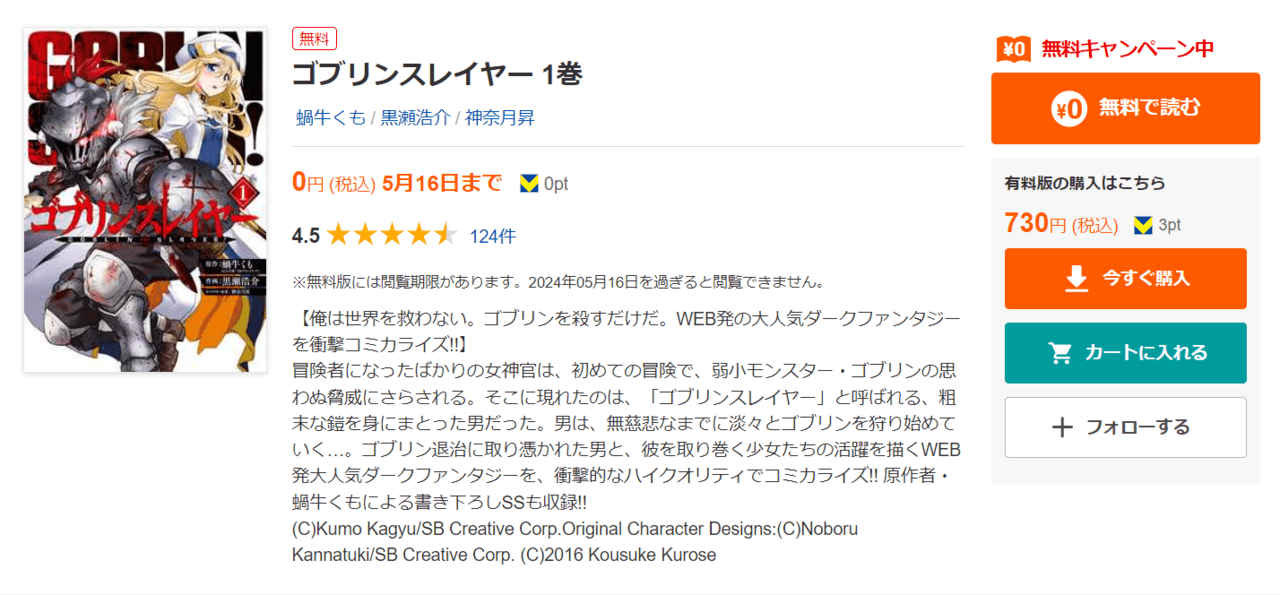Viewport: 1280px width, 595px height.
Task: Open author page for 黒瀬浩介
Action: (415, 118)
